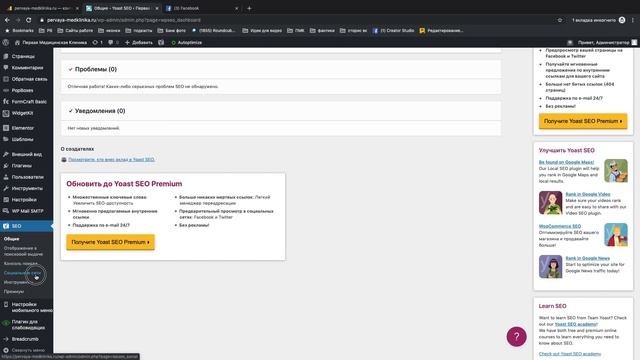Click the Настройки sliders icon
The height and width of the screenshot is (360, 640).
6,200
